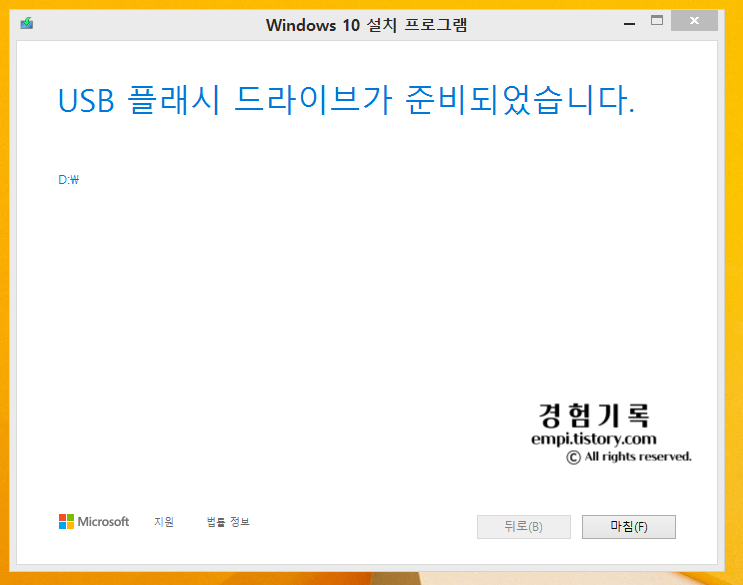Maximize the Windows 10 setup window
Screen dimensions: 743x585
tap(657, 20)
